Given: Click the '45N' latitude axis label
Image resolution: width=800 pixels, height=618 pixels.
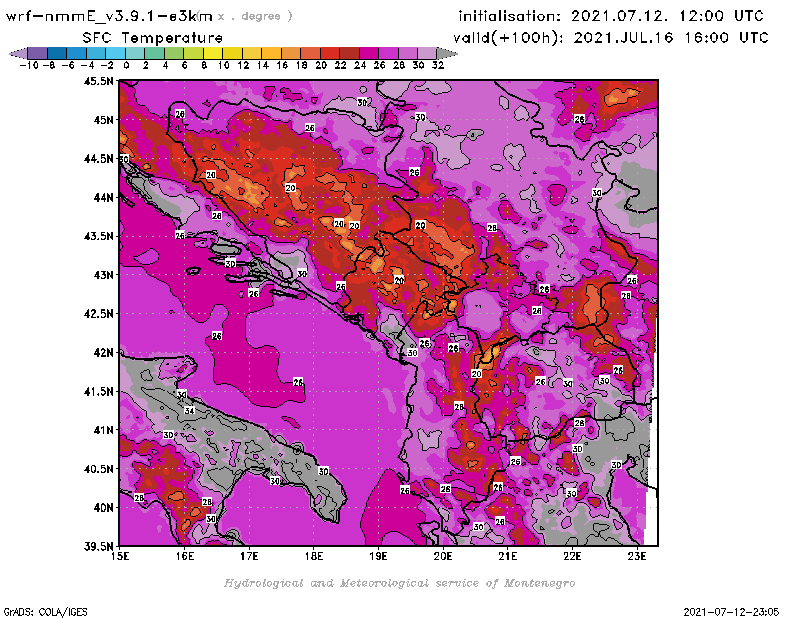Looking at the screenshot, I should coord(103,120).
